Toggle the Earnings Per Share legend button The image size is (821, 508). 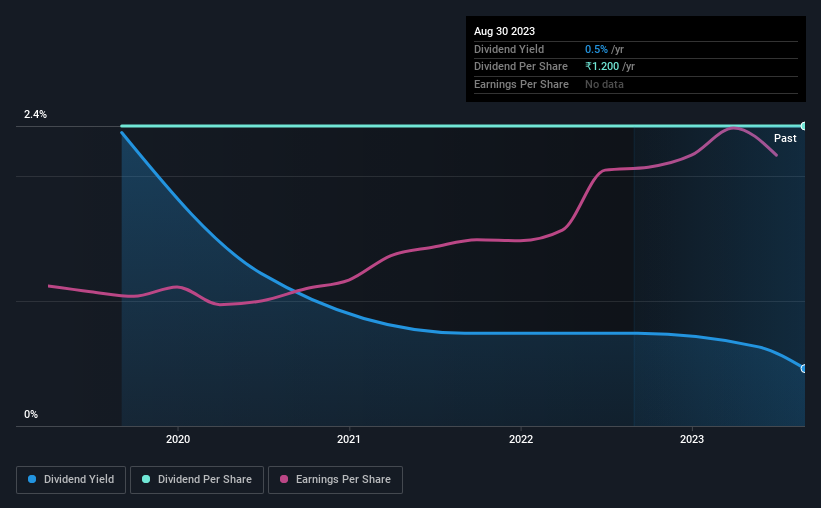pyautogui.click(x=335, y=480)
